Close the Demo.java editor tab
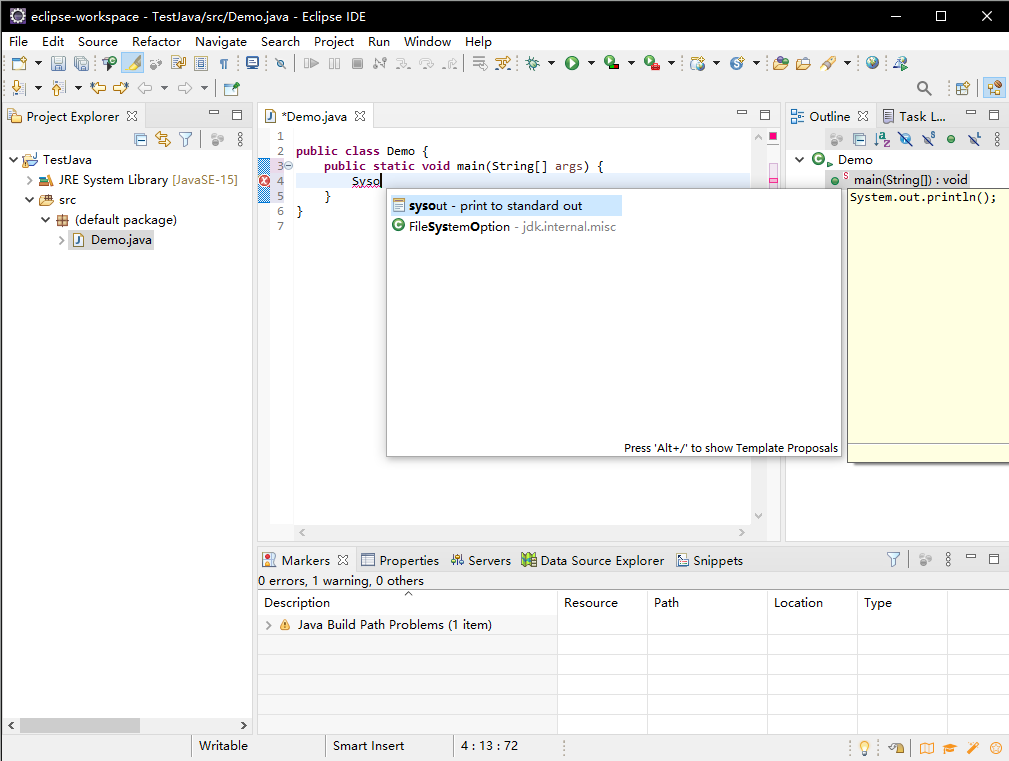 [x=360, y=116]
